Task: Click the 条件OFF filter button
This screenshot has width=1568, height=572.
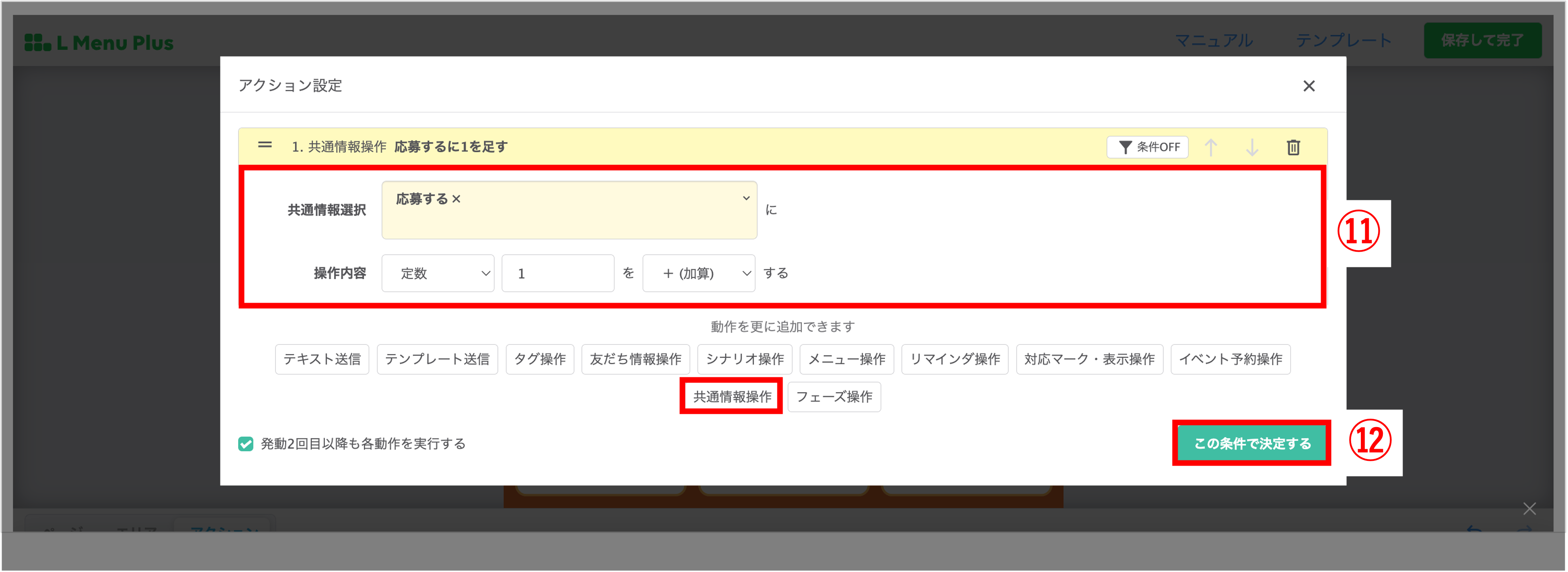Action: [x=1148, y=147]
